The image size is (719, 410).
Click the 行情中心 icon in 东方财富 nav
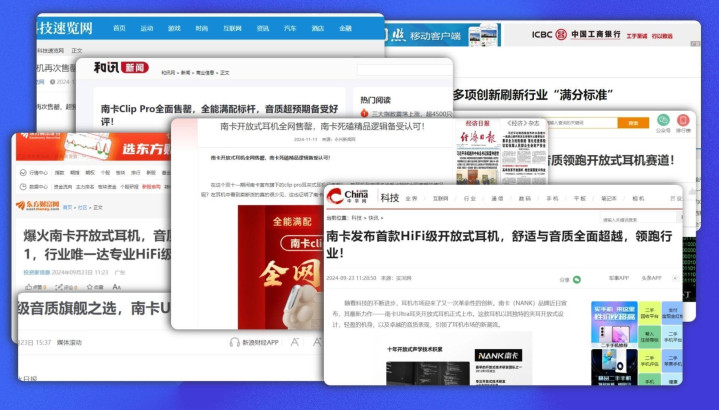pos(23,173)
